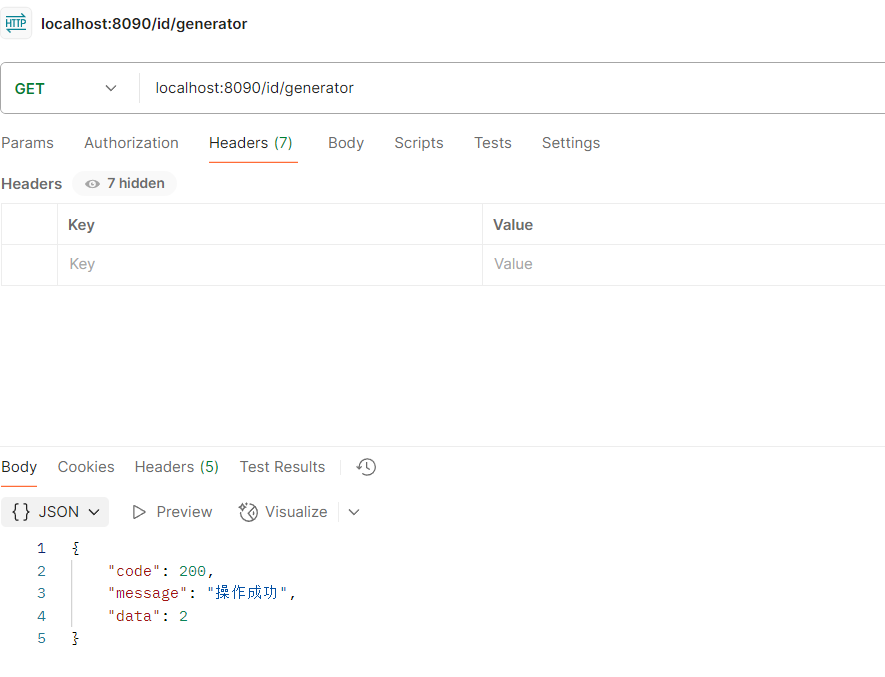Viewport: 885px width, 677px height.
Task: Click the request history clock icon
Action: tap(365, 466)
